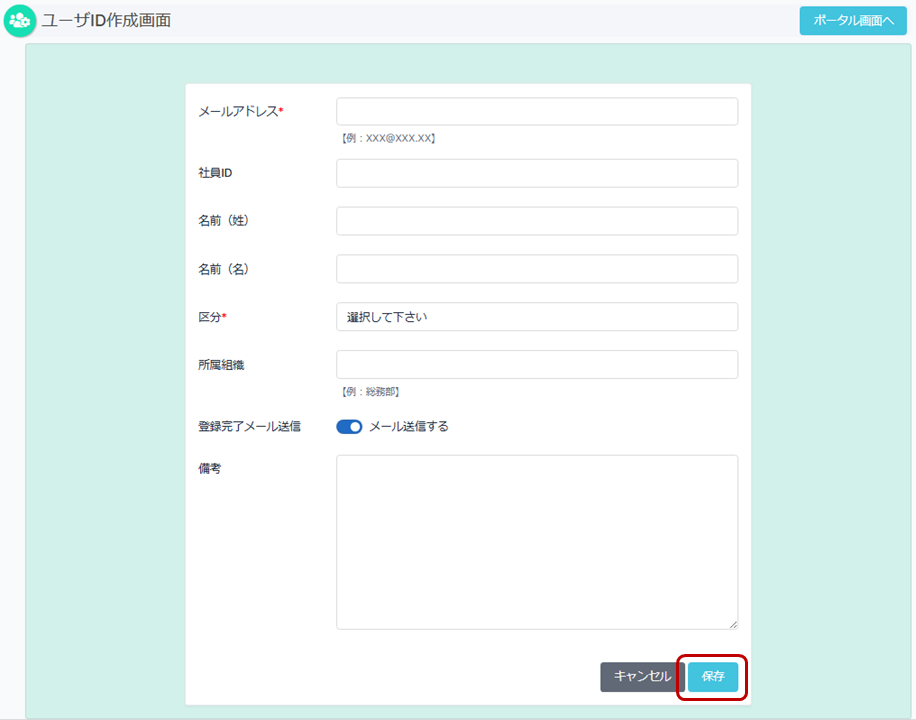Screen dimensions: 916x720
Task: Click the 区分 required field label
Action: (x=211, y=317)
